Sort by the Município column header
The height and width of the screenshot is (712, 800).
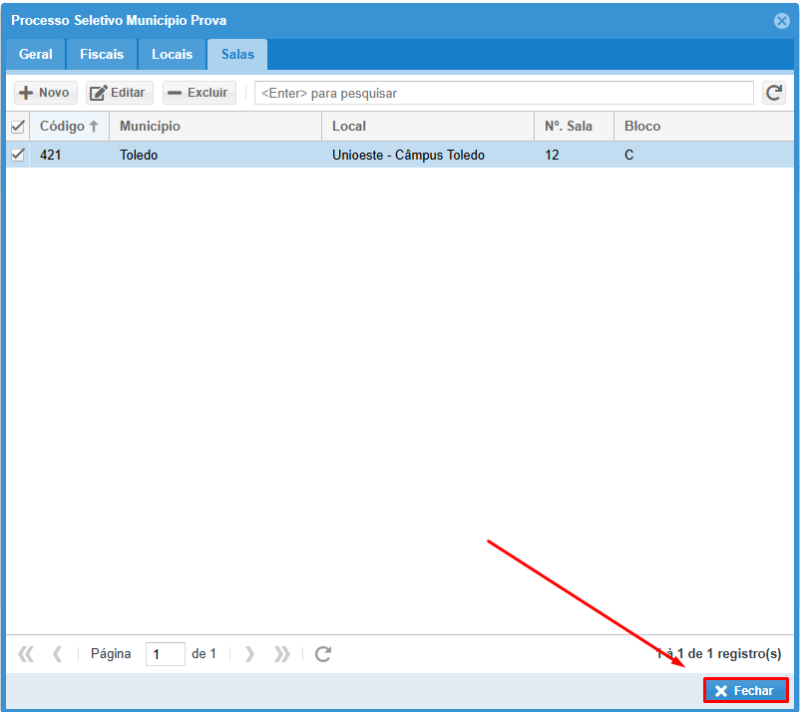click(150, 127)
